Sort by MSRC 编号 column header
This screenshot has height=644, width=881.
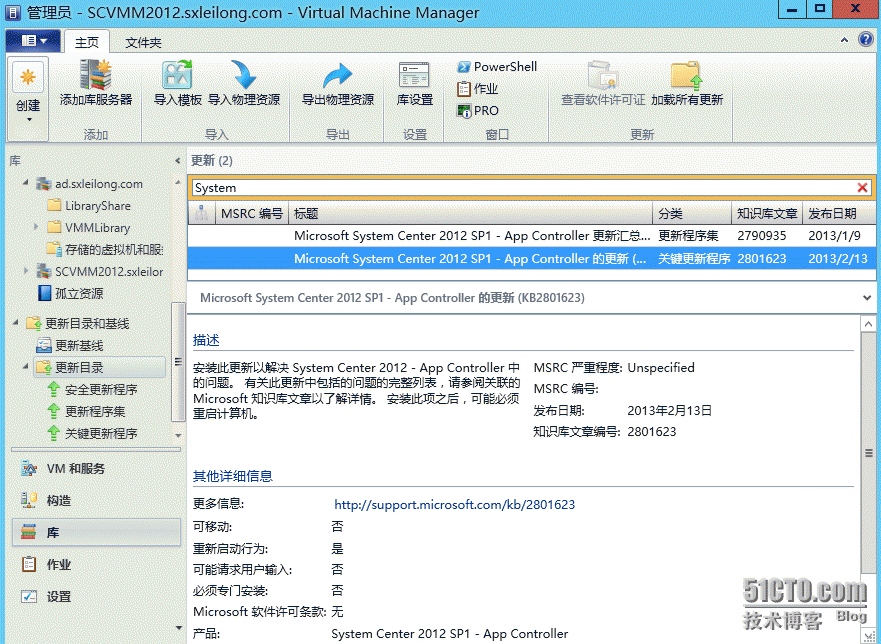click(252, 214)
